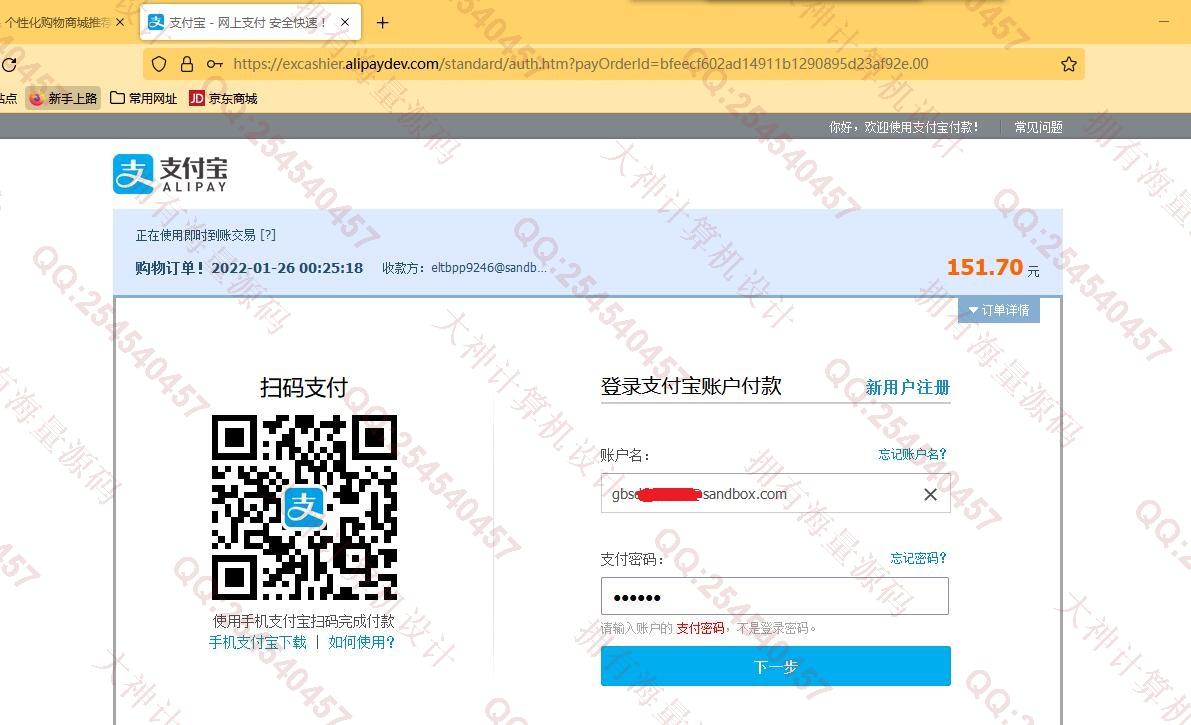Click the shield tracking protection icon

tap(159, 64)
